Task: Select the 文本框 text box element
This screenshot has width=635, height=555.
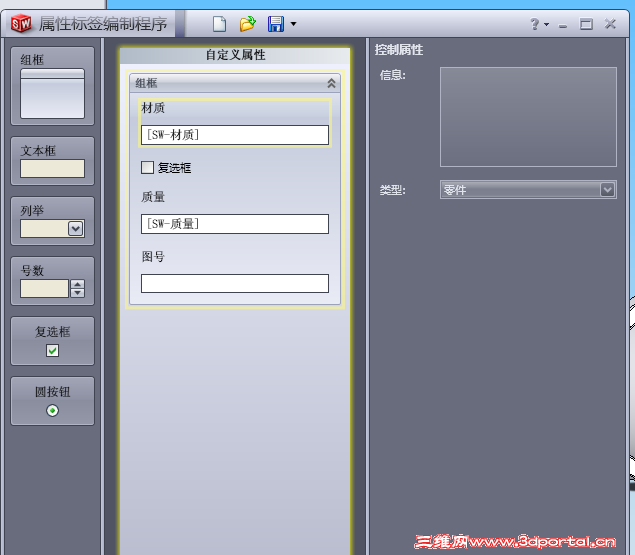Action: coord(53,161)
